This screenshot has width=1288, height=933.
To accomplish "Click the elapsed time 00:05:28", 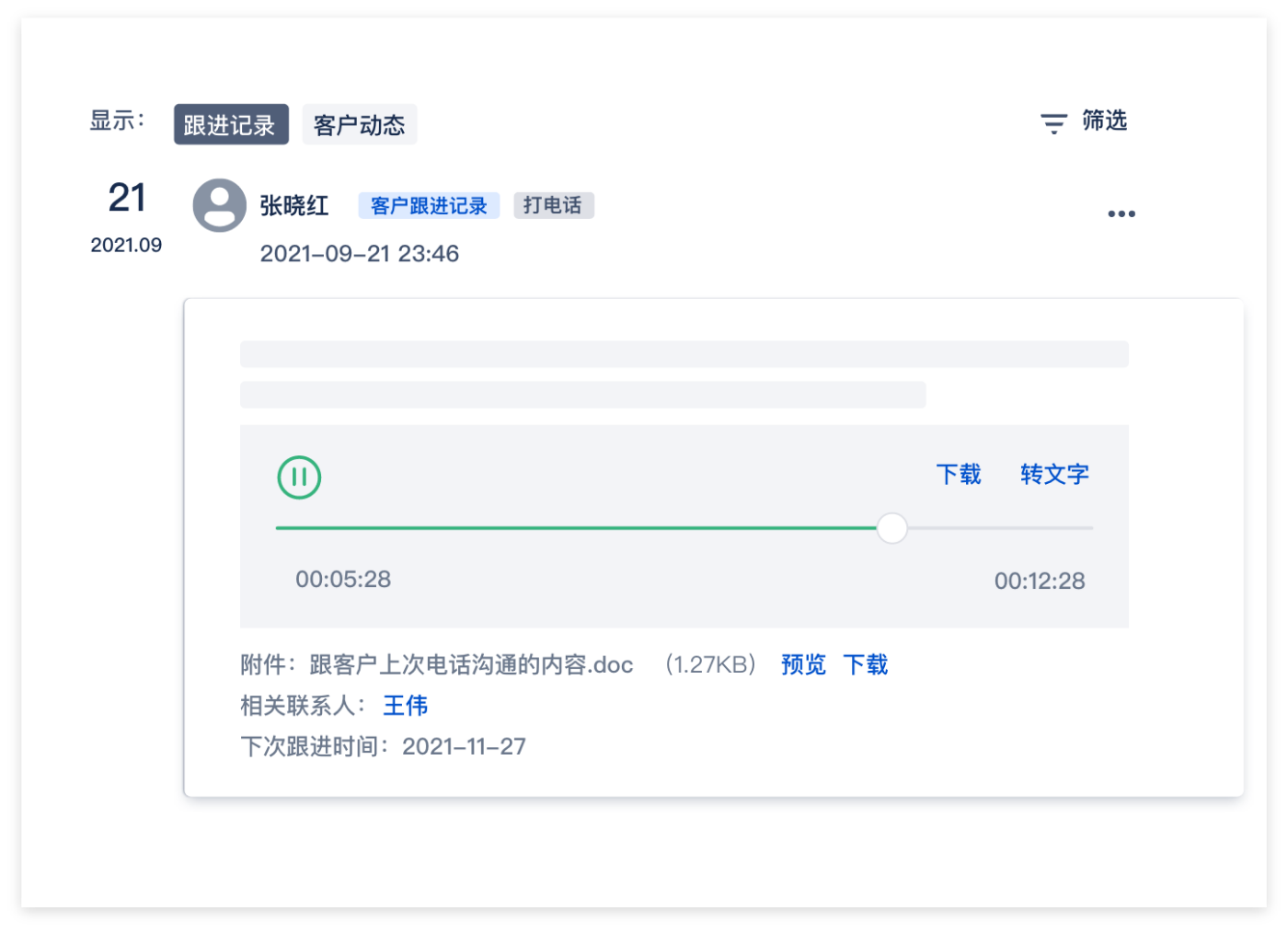I will coord(343,580).
